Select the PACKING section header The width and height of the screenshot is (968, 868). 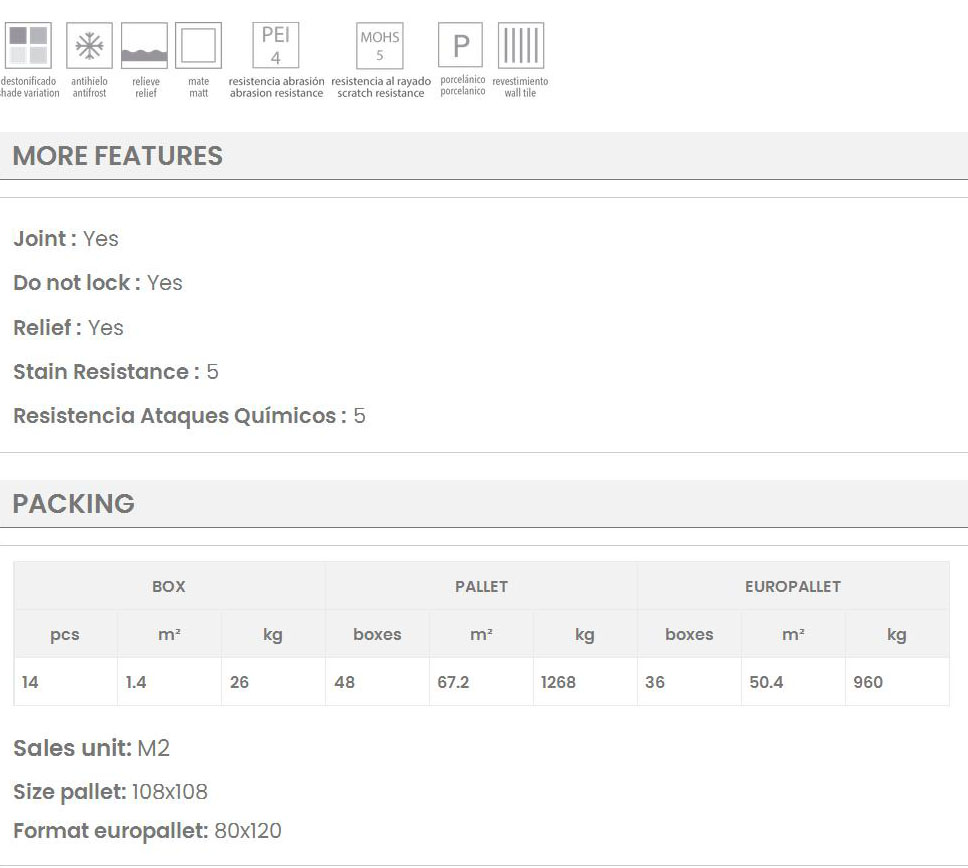[x=74, y=504]
